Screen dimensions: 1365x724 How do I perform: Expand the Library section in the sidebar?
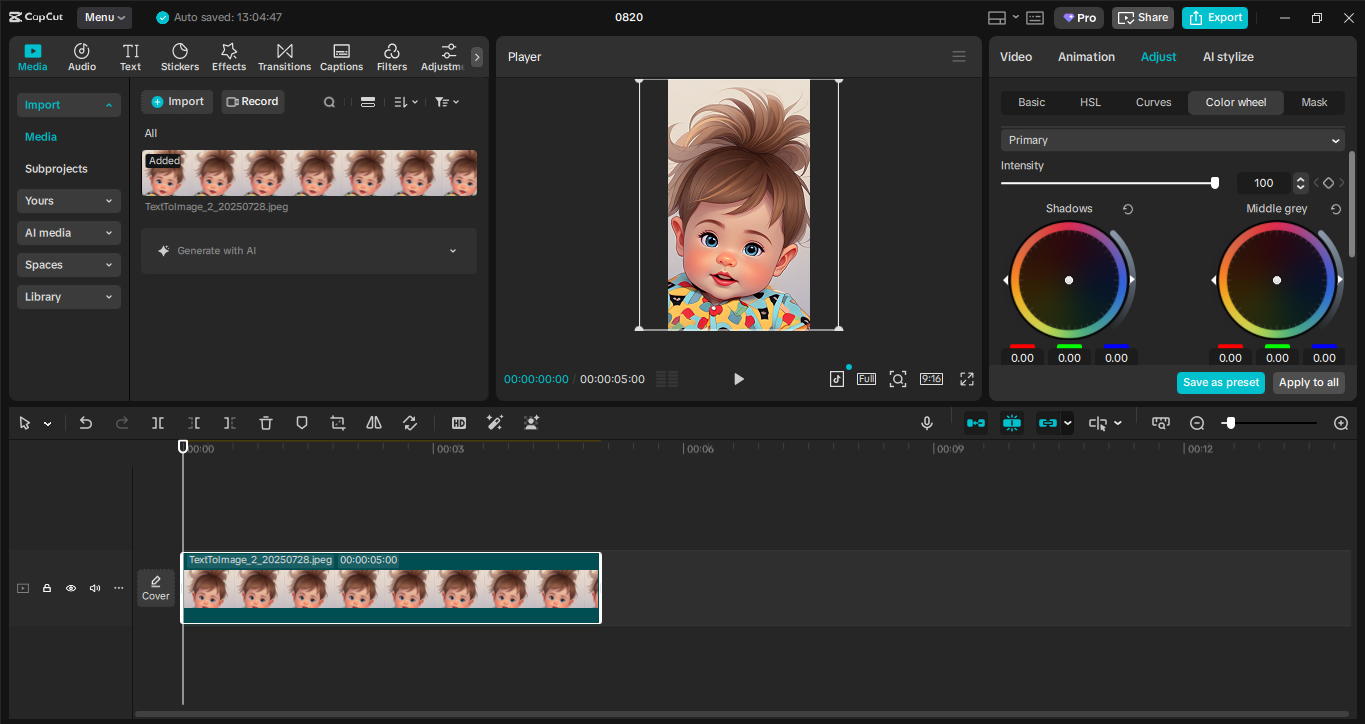point(68,296)
